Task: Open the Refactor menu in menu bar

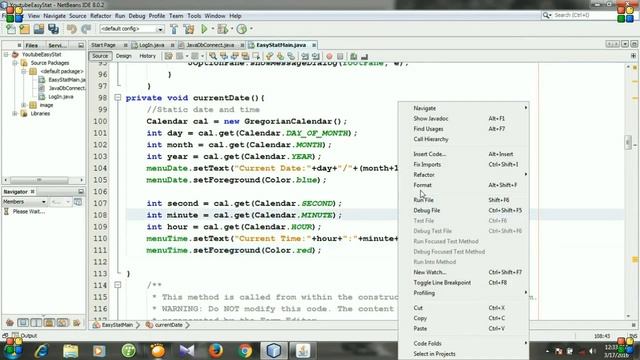Action: point(100,16)
